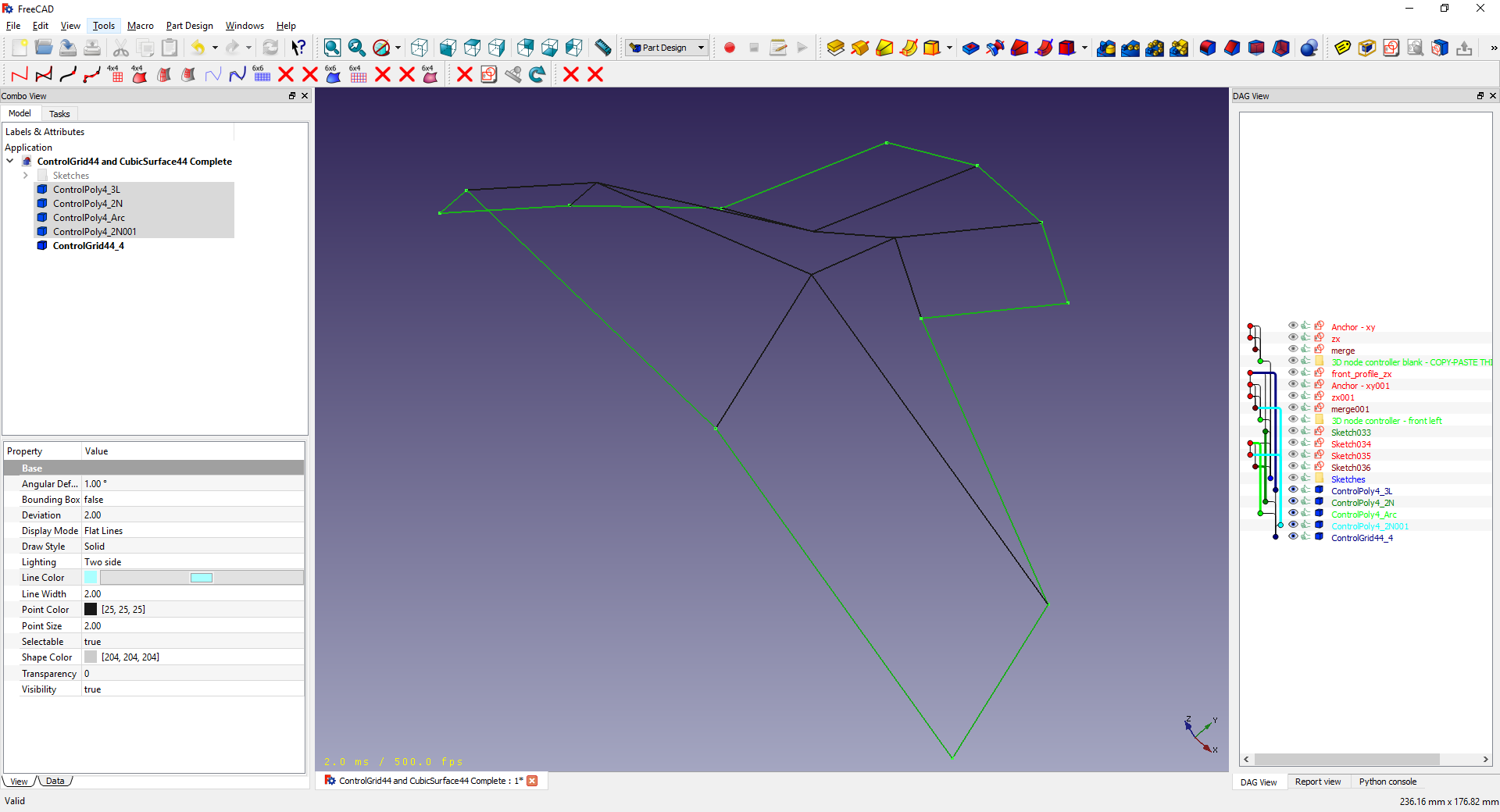Toggle visibility eye for Sketch033 in DAG
This screenshot has height=812, width=1500.
pyautogui.click(x=1293, y=432)
